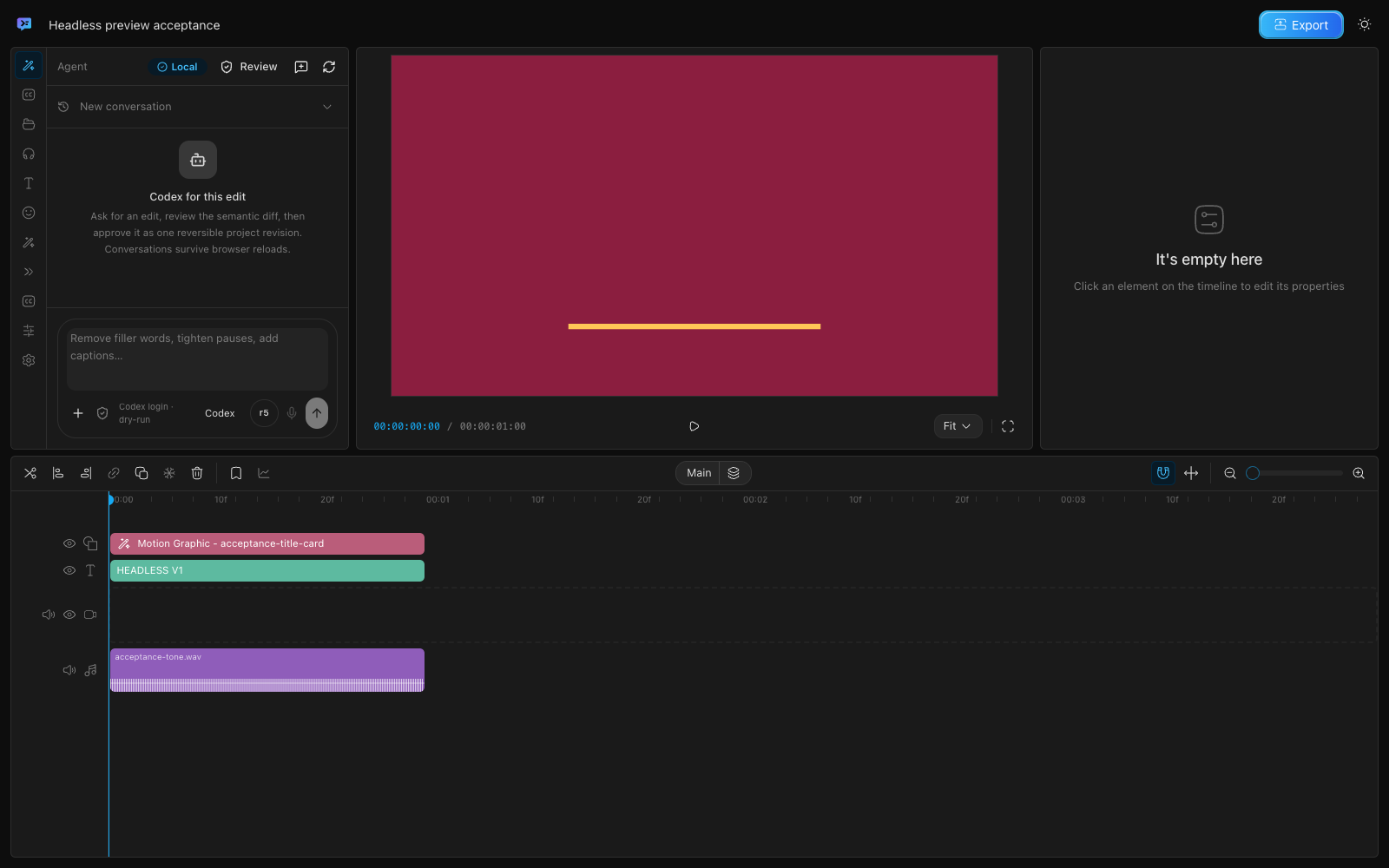Open the Agent magic wand sidebar panel

[x=29, y=66]
